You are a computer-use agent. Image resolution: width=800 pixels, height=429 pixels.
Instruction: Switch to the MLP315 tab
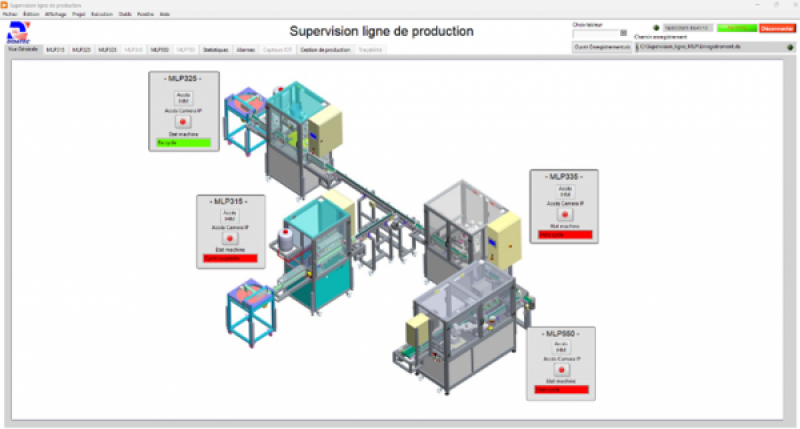pyautogui.click(x=55, y=50)
